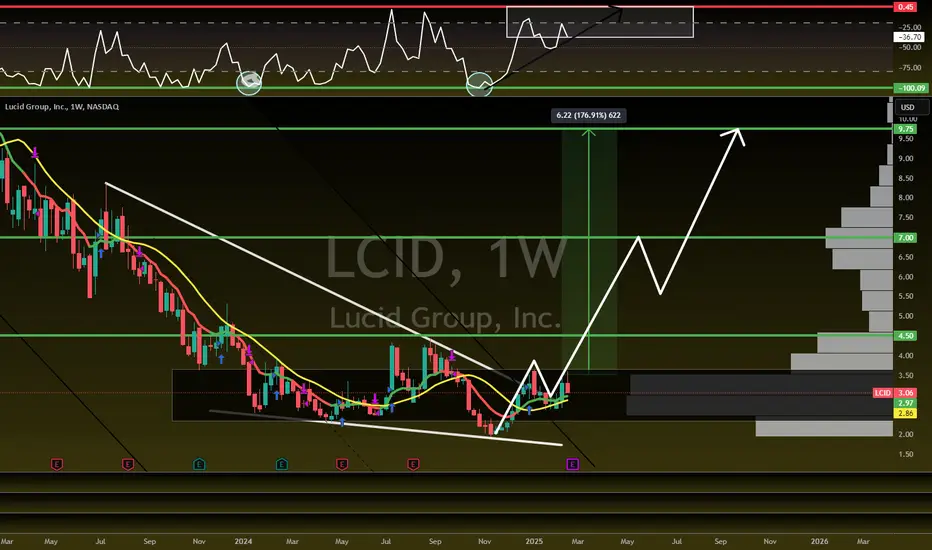Click the green -100.09 indicator level label
The image size is (932, 550).
(x=911, y=88)
